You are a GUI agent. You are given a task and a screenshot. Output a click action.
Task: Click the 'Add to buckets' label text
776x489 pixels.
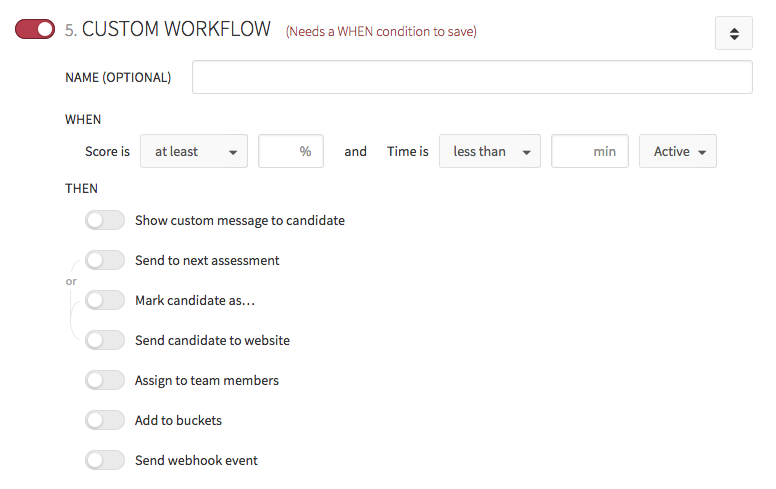(178, 420)
